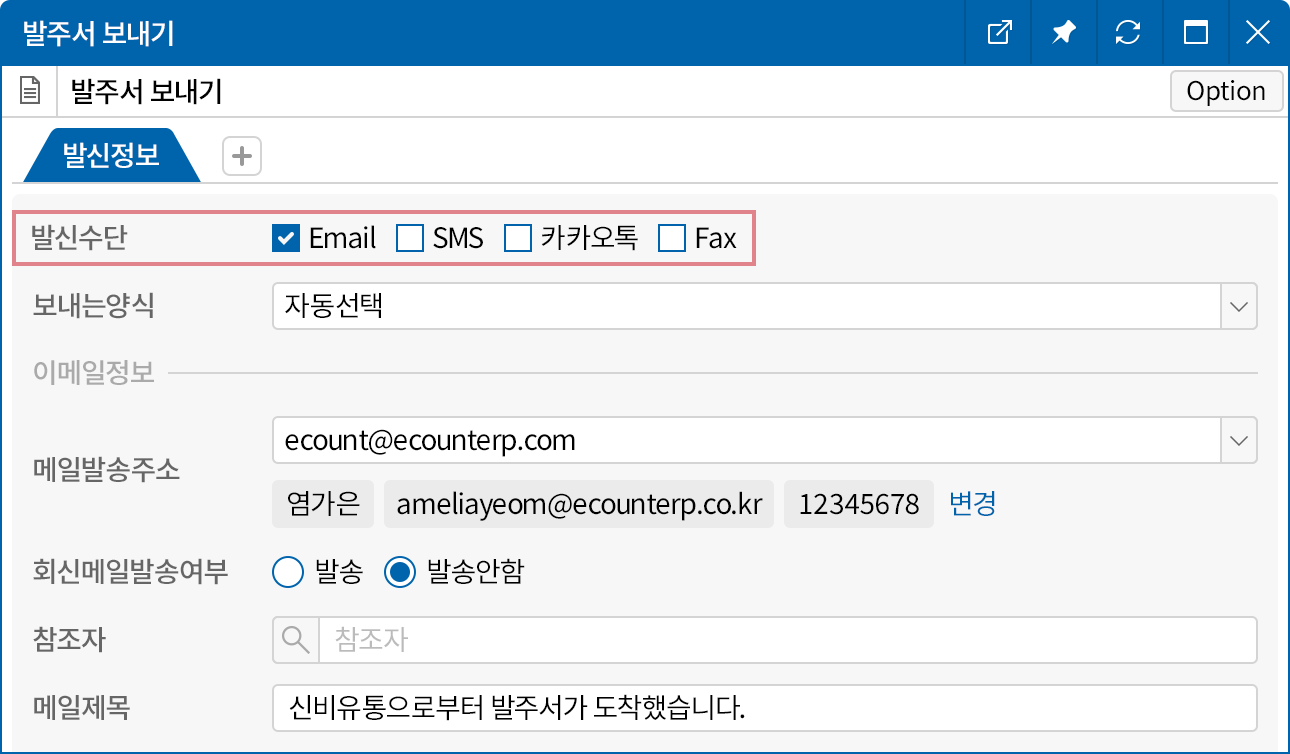Click the 참조자 search magnifier icon
The image size is (1290, 754).
coord(296,639)
